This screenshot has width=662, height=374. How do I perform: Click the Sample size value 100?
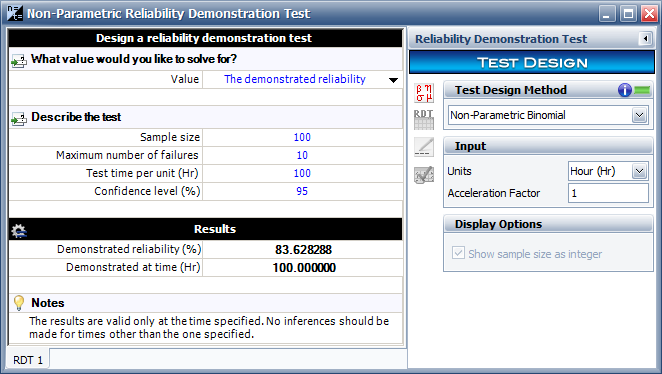click(302, 137)
